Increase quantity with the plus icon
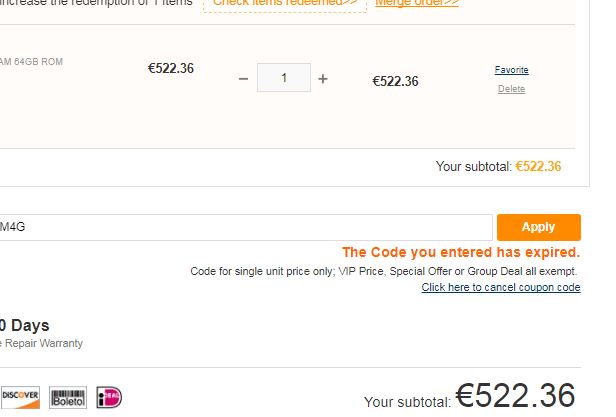 click(323, 79)
